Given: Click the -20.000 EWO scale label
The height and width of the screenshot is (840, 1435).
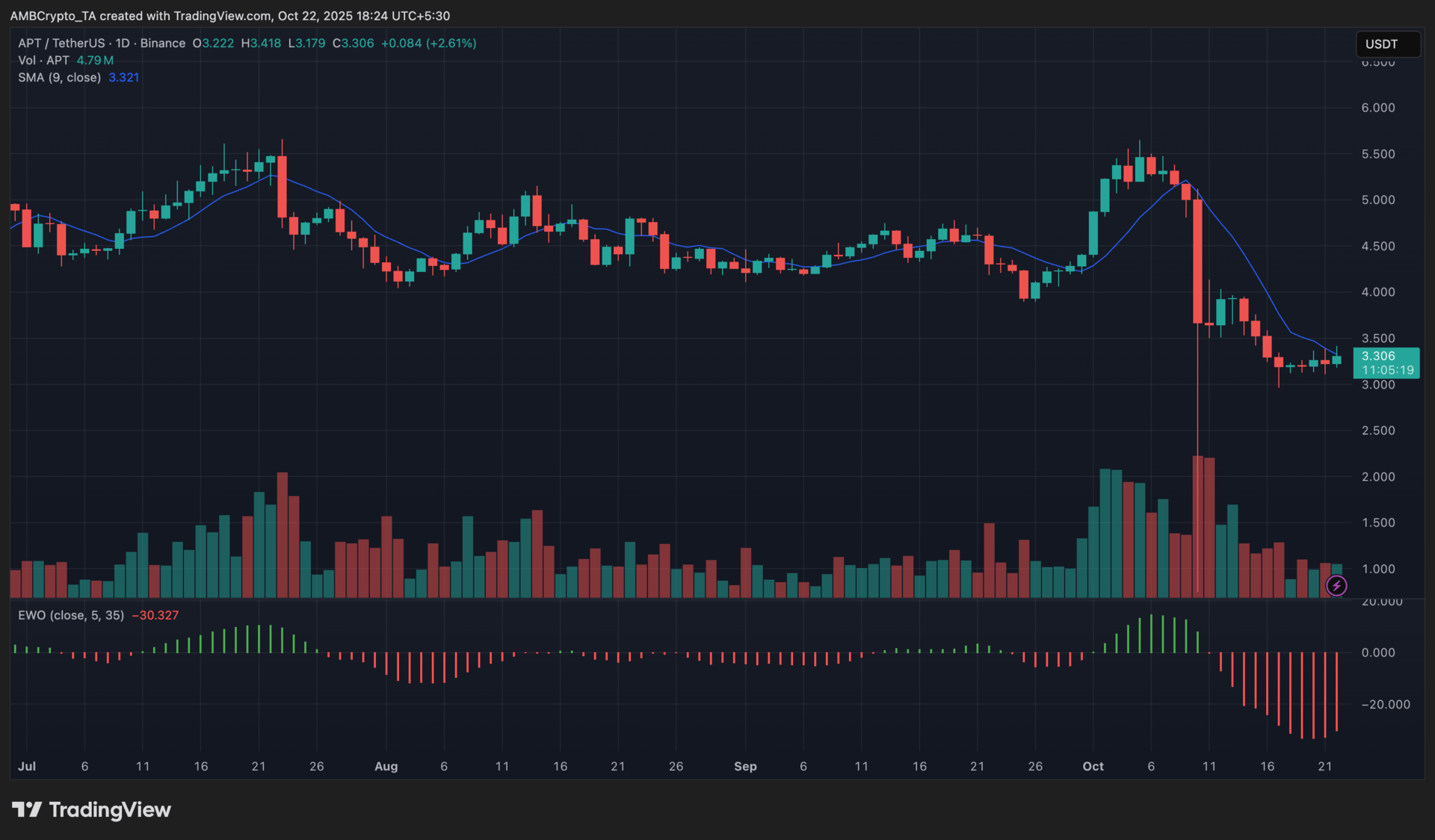Looking at the screenshot, I should [1385, 704].
